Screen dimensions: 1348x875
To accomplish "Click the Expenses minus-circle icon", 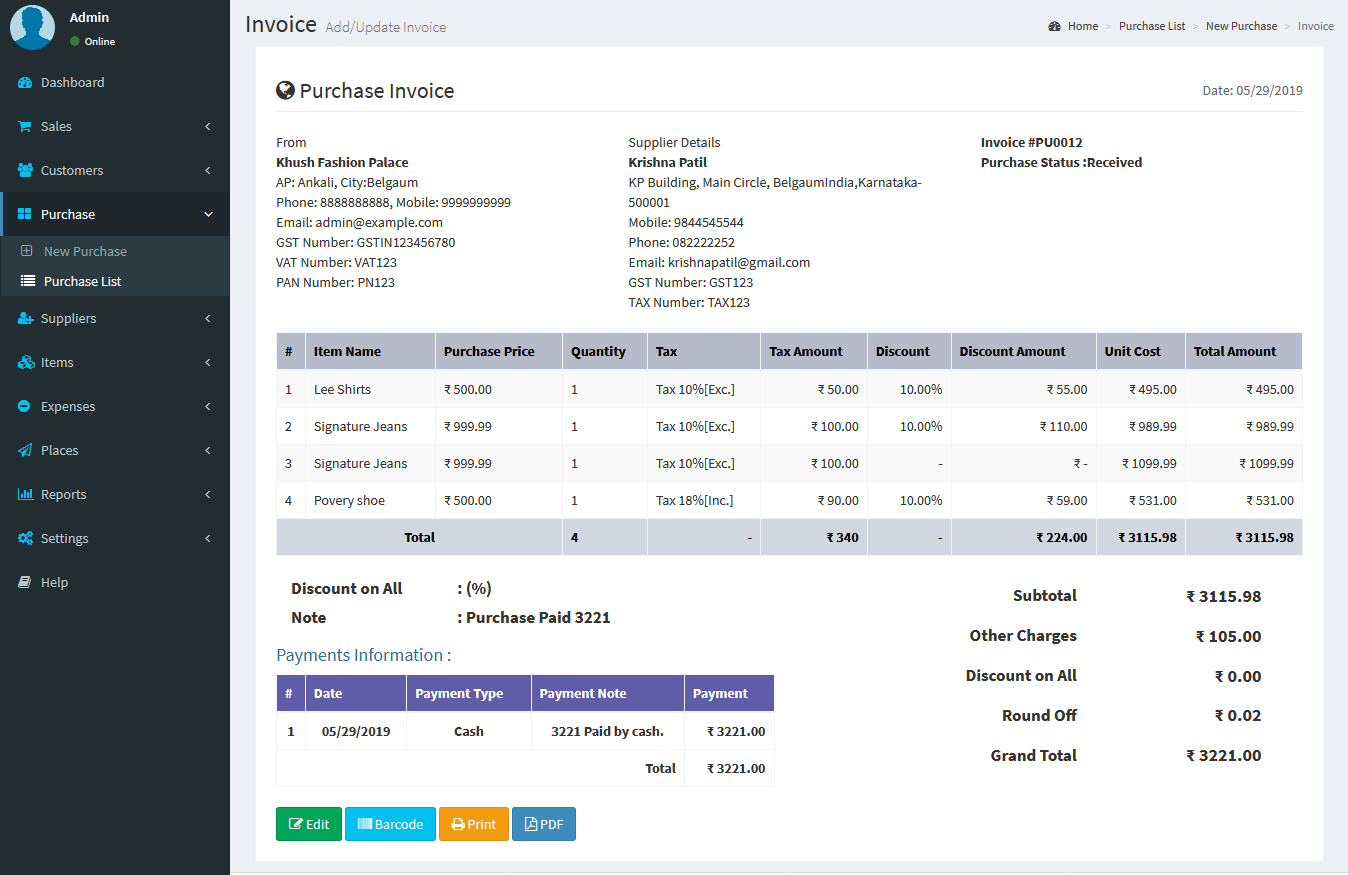I will (x=25, y=407).
